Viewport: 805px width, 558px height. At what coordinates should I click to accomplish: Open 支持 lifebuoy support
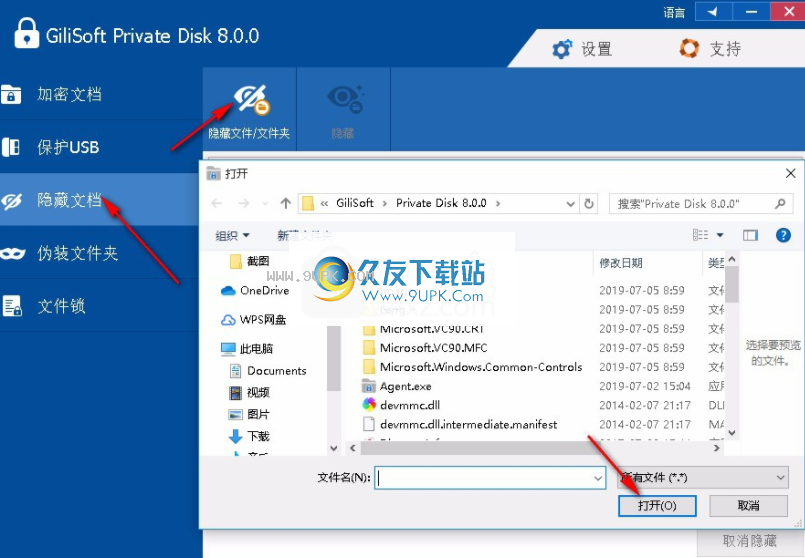click(710, 49)
